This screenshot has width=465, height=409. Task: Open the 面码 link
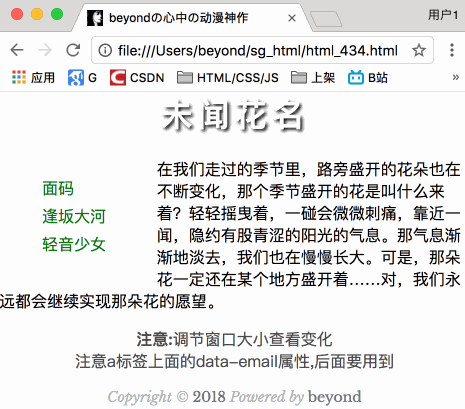coord(58,189)
